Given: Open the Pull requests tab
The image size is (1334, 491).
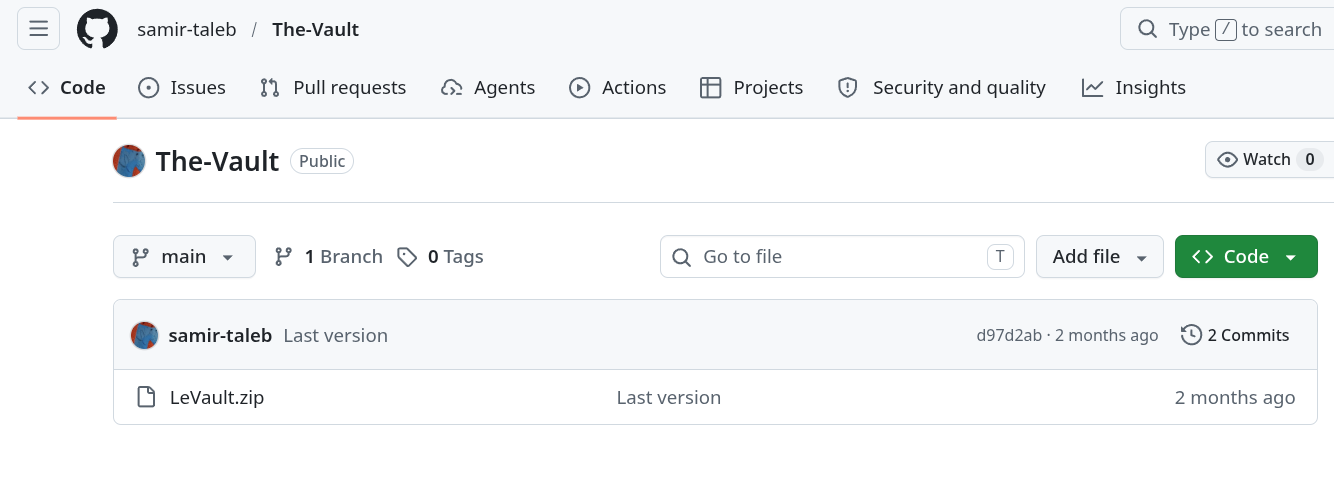Looking at the screenshot, I should 333,88.
